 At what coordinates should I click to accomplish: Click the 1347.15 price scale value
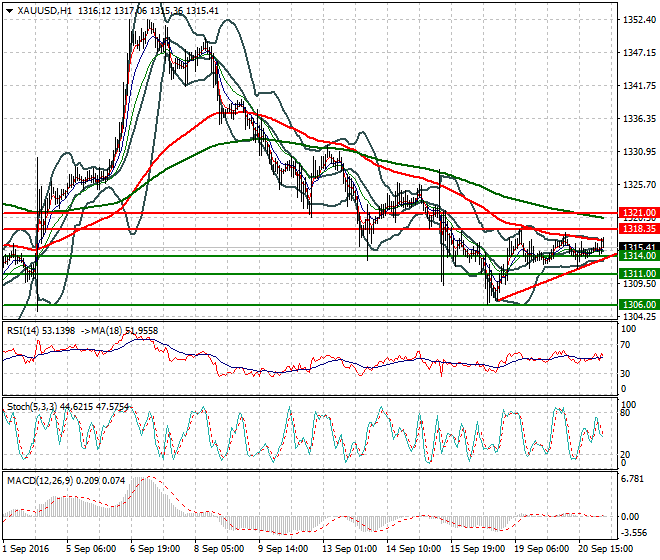pyautogui.click(x=639, y=53)
